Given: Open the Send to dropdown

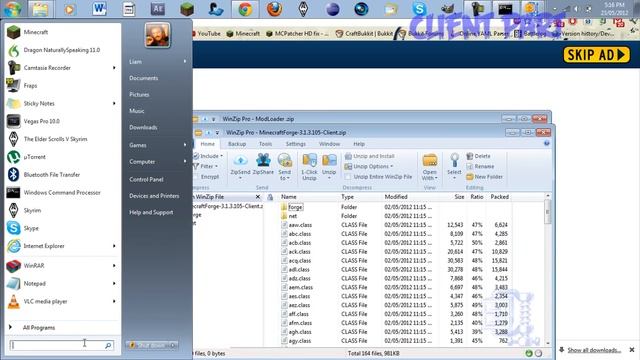Looking at the screenshot, I should [284, 175].
